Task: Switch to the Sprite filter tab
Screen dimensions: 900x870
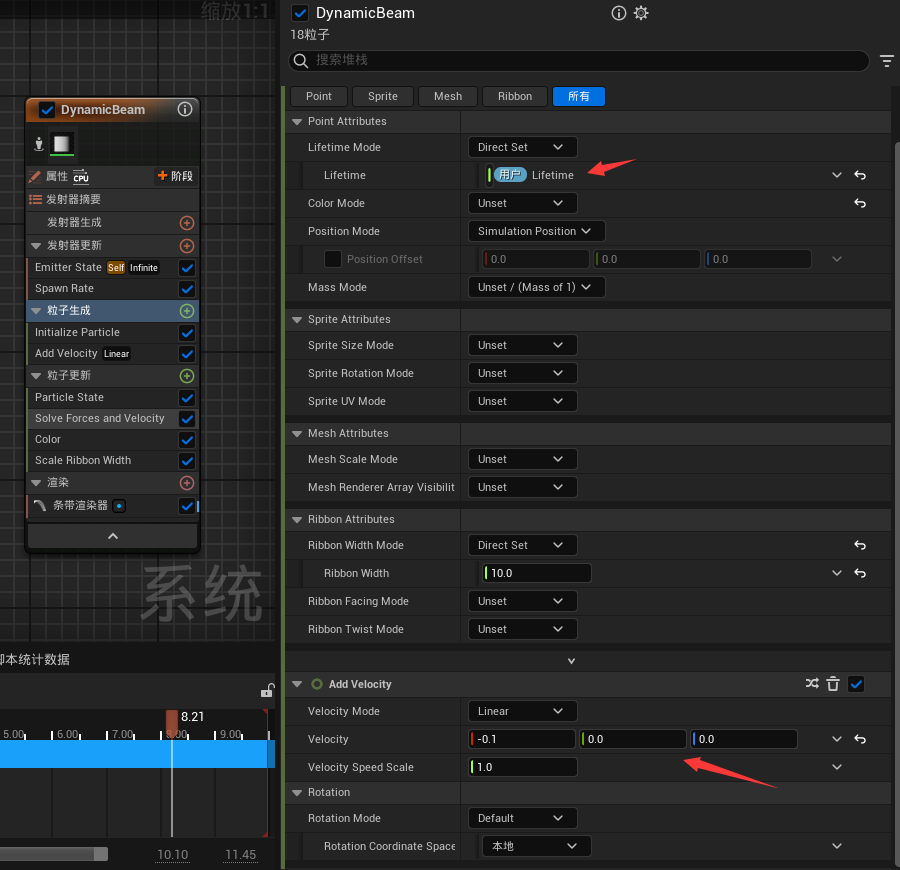Action: pos(383,96)
